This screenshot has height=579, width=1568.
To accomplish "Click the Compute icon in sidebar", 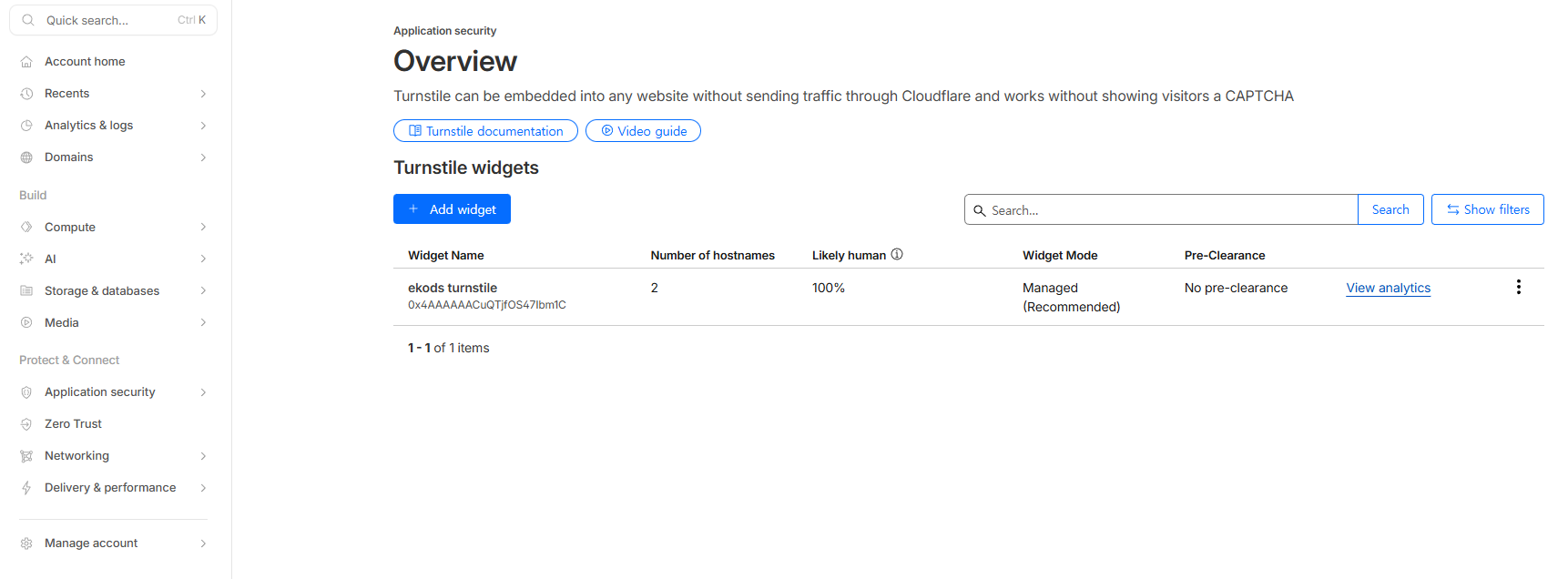I will click(26, 228).
